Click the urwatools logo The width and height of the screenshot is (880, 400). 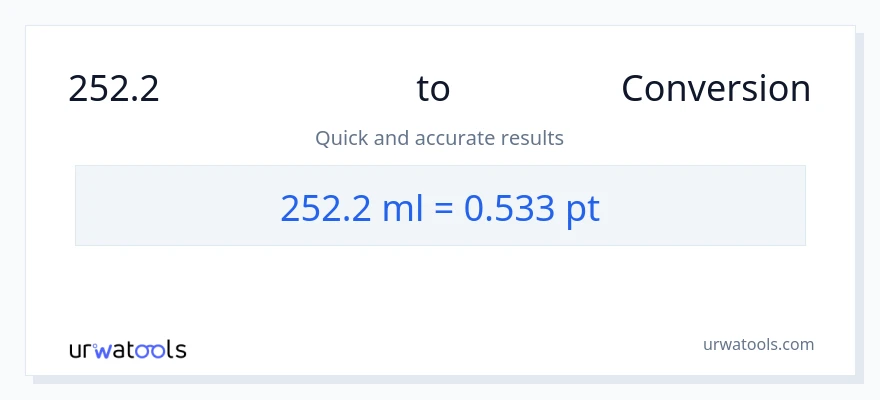127,349
